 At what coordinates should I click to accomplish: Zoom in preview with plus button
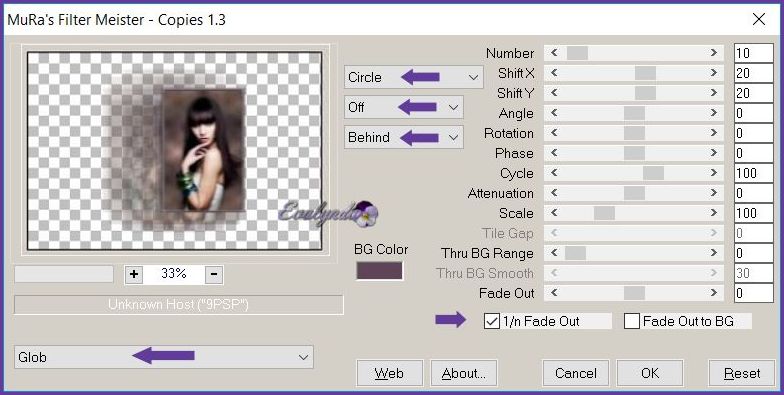pyautogui.click(x=134, y=274)
